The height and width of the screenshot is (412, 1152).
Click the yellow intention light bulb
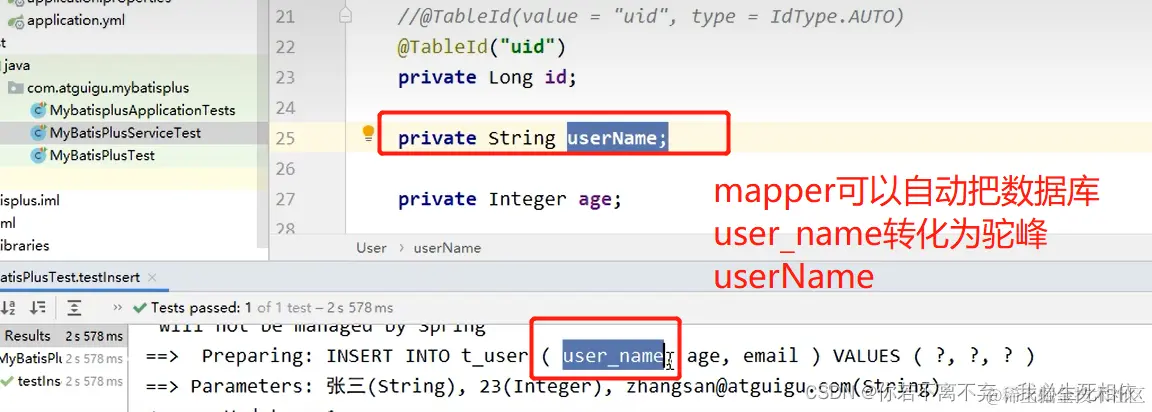point(368,133)
